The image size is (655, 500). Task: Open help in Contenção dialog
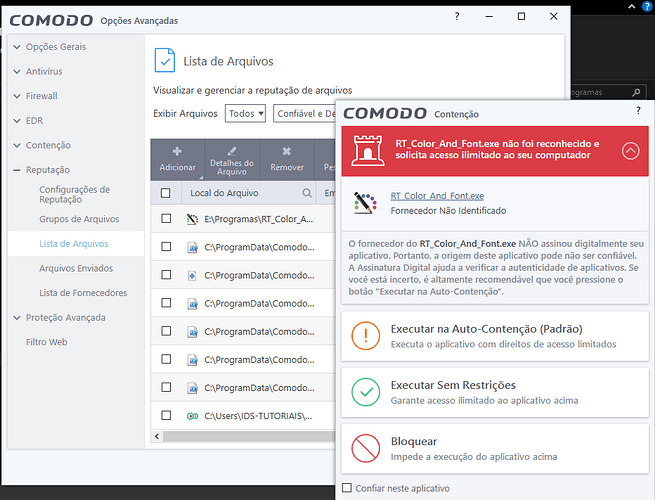point(638,110)
